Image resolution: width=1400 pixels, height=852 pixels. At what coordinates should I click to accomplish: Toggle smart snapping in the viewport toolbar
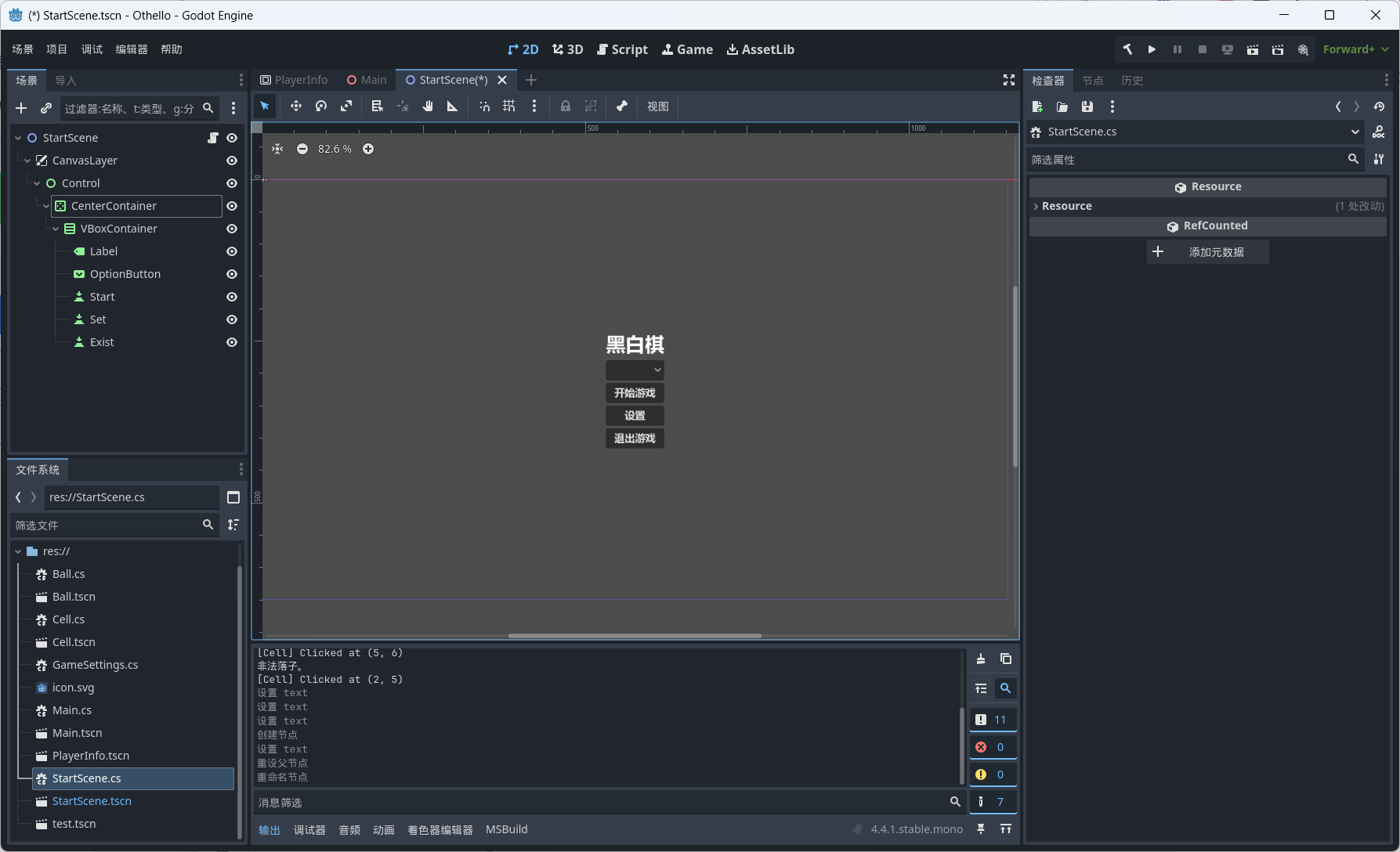tap(485, 106)
